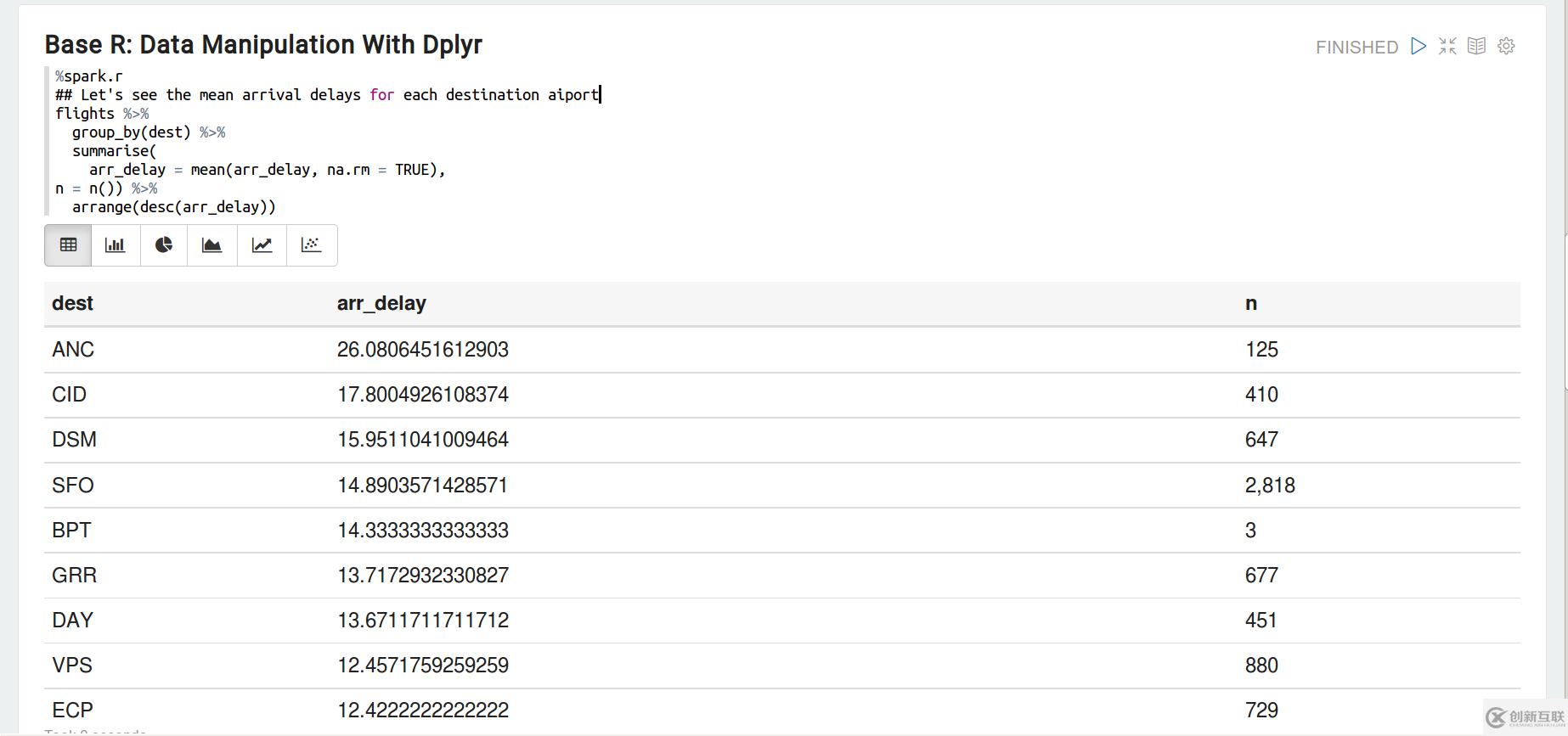This screenshot has height=736, width=1568.
Task: Click the count value 3 for BPT
Action: click(1250, 530)
